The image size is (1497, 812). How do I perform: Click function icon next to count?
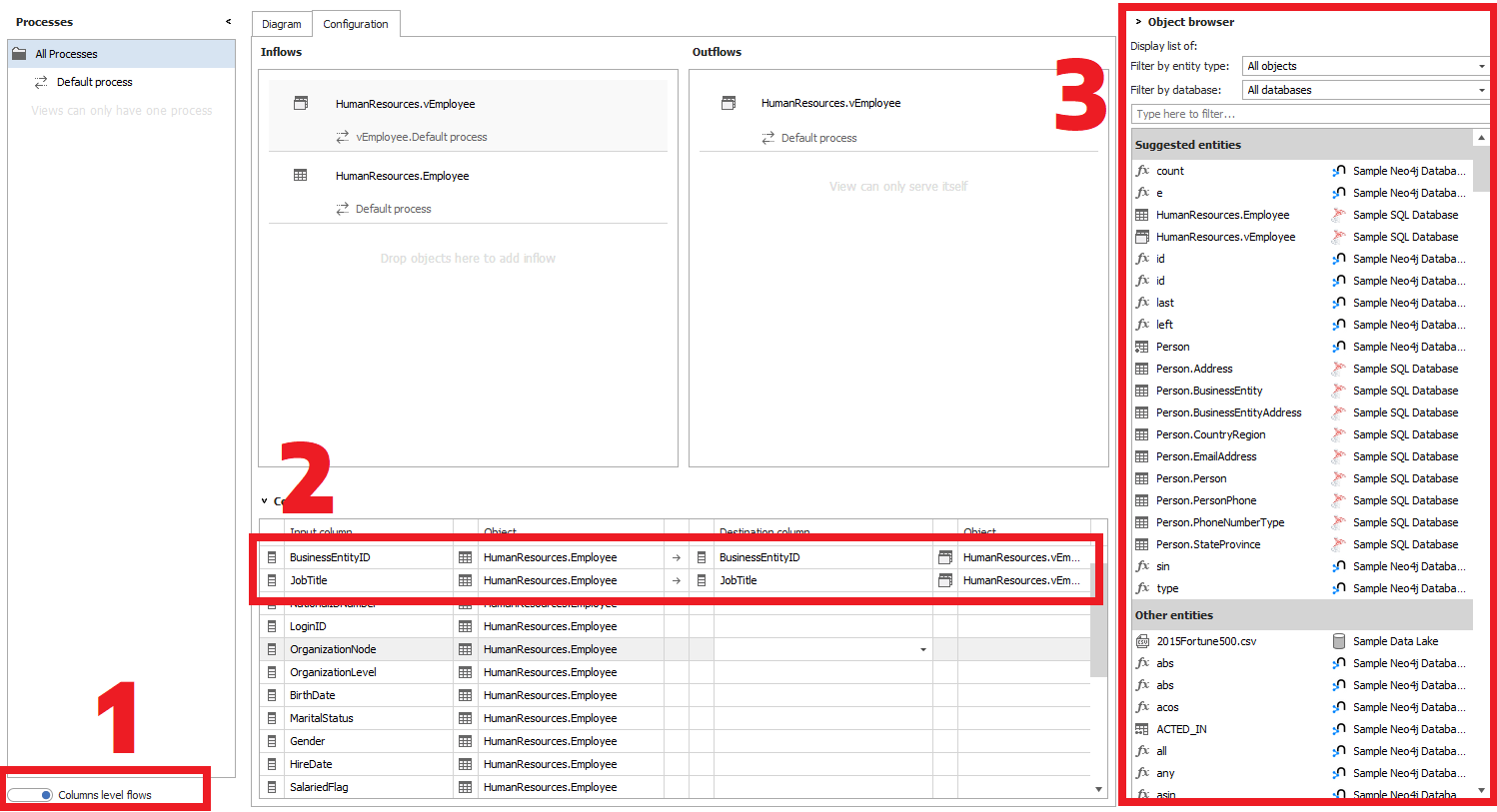click(1142, 171)
